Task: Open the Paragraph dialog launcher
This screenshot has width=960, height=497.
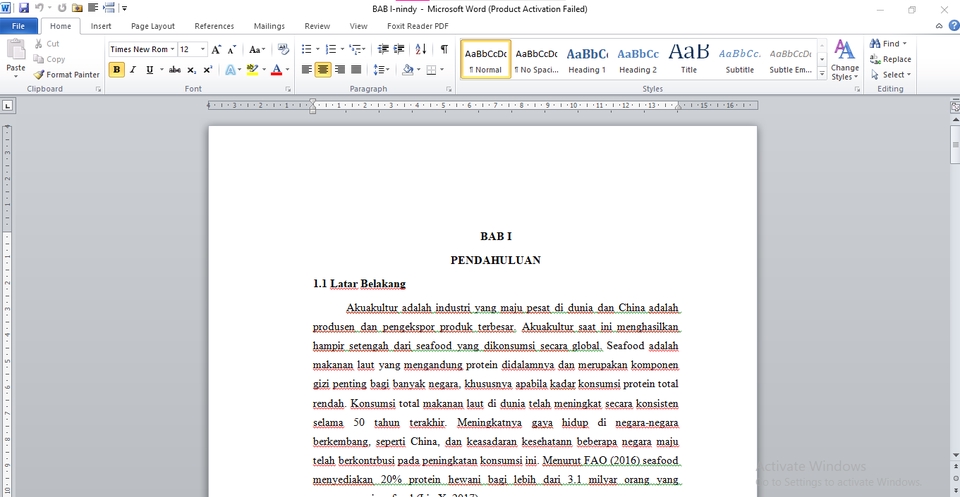Action: coord(449,89)
